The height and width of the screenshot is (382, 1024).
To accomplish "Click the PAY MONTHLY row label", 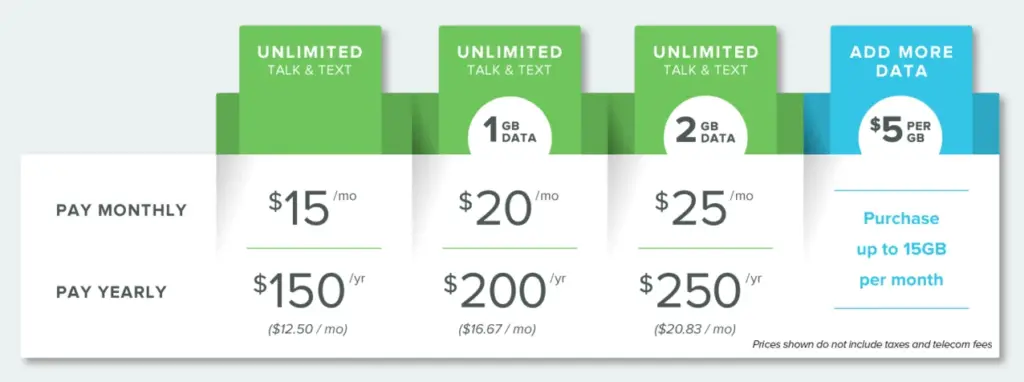I will coord(121,210).
